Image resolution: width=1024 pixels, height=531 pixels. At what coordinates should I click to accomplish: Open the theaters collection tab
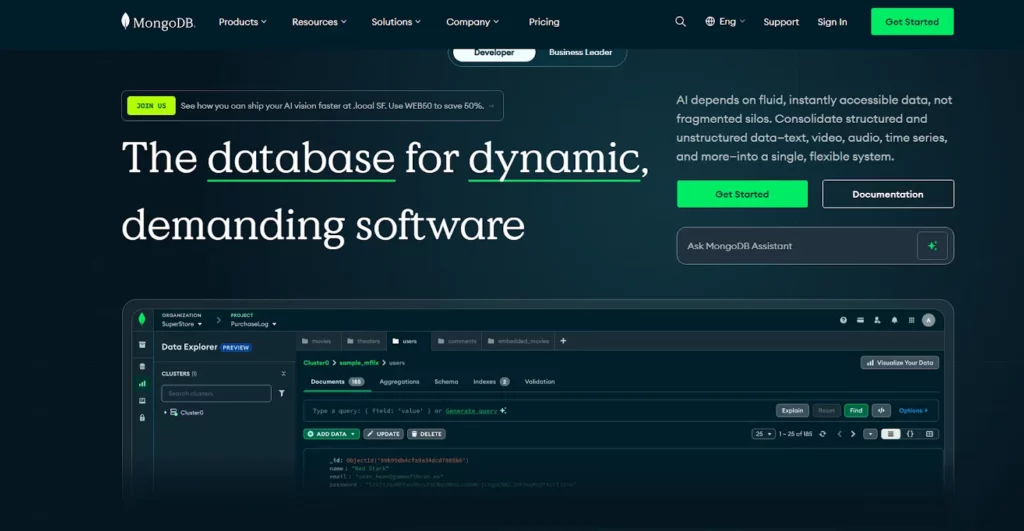pyautogui.click(x=363, y=341)
